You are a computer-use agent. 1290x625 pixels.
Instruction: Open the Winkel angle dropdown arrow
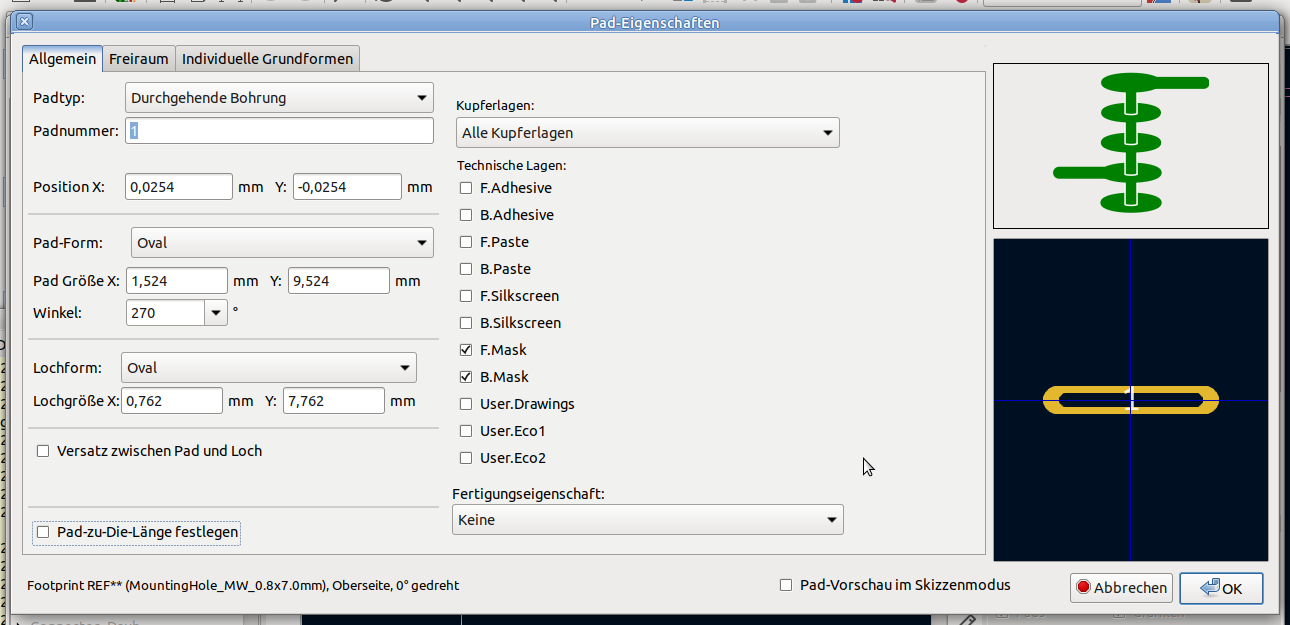click(x=216, y=313)
